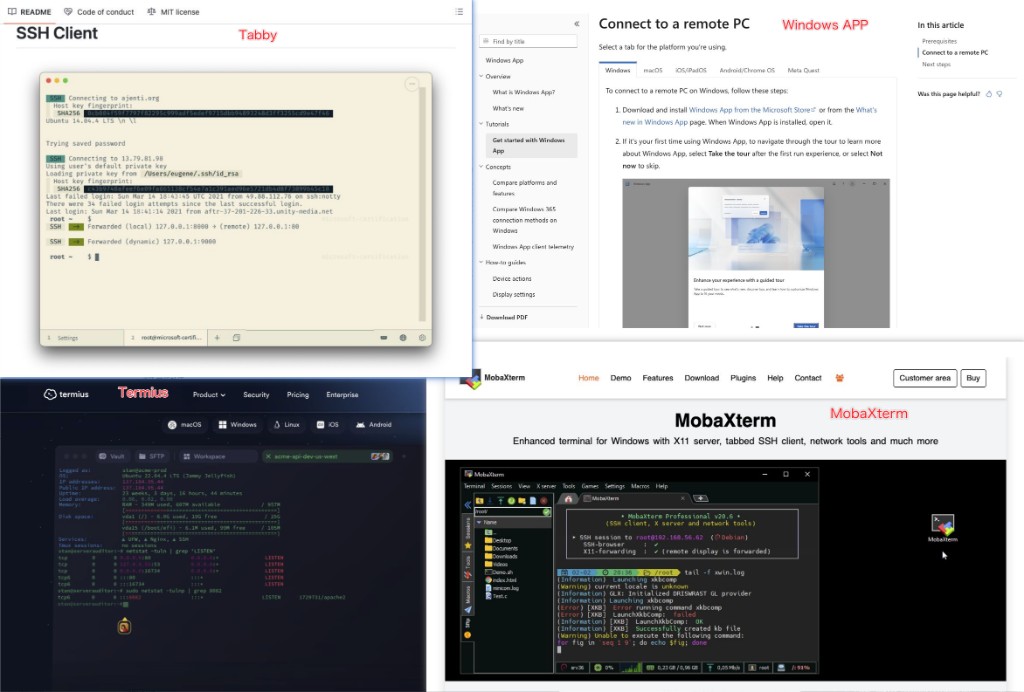Open the outline list icon in GitHub README header
Screen dimensions: 1024x692
[x=459, y=12]
